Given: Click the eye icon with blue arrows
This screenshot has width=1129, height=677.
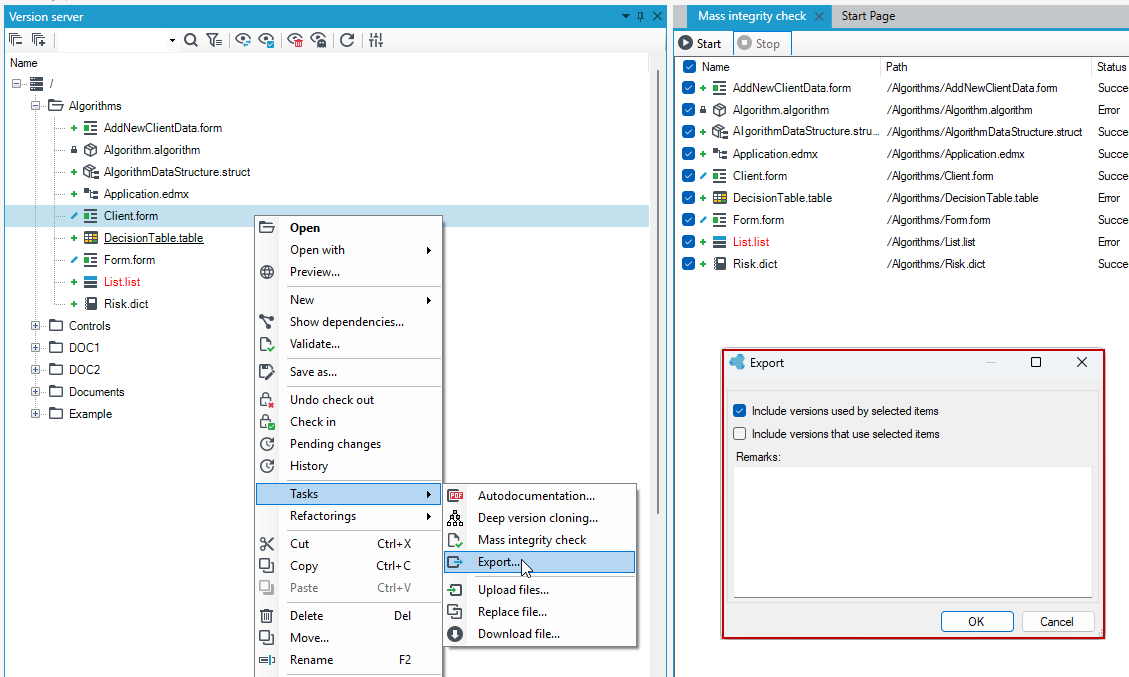Looking at the screenshot, I should point(243,40).
